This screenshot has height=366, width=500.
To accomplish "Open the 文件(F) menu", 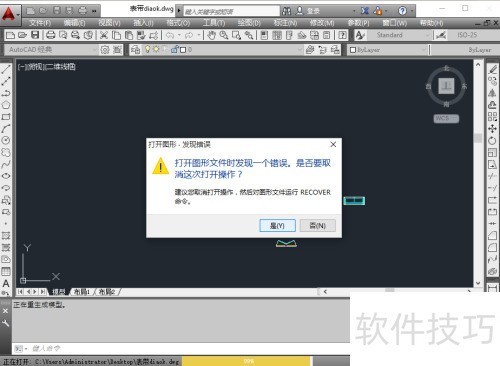I will (x=40, y=23).
